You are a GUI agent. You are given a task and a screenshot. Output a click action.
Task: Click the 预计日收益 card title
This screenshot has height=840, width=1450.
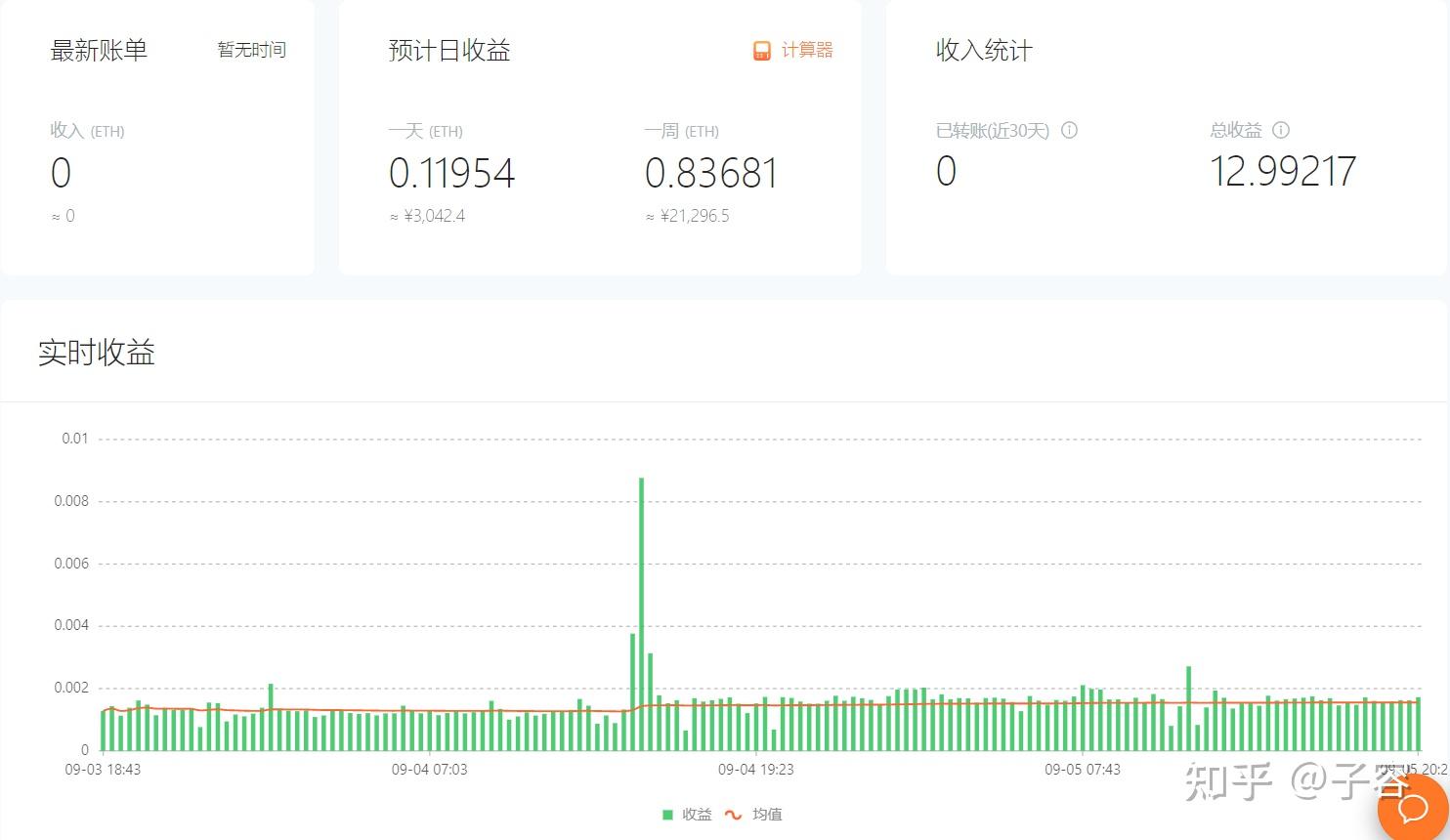click(x=449, y=50)
